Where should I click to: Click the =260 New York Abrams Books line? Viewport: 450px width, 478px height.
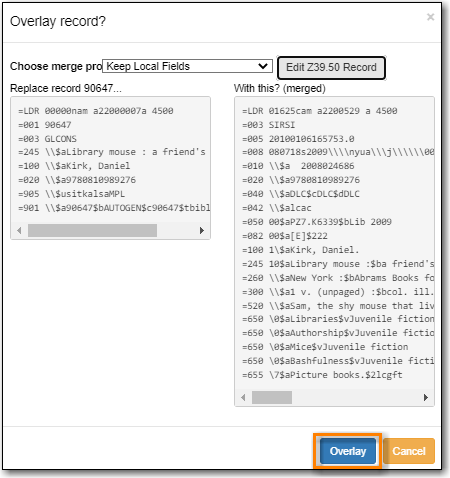point(338,278)
